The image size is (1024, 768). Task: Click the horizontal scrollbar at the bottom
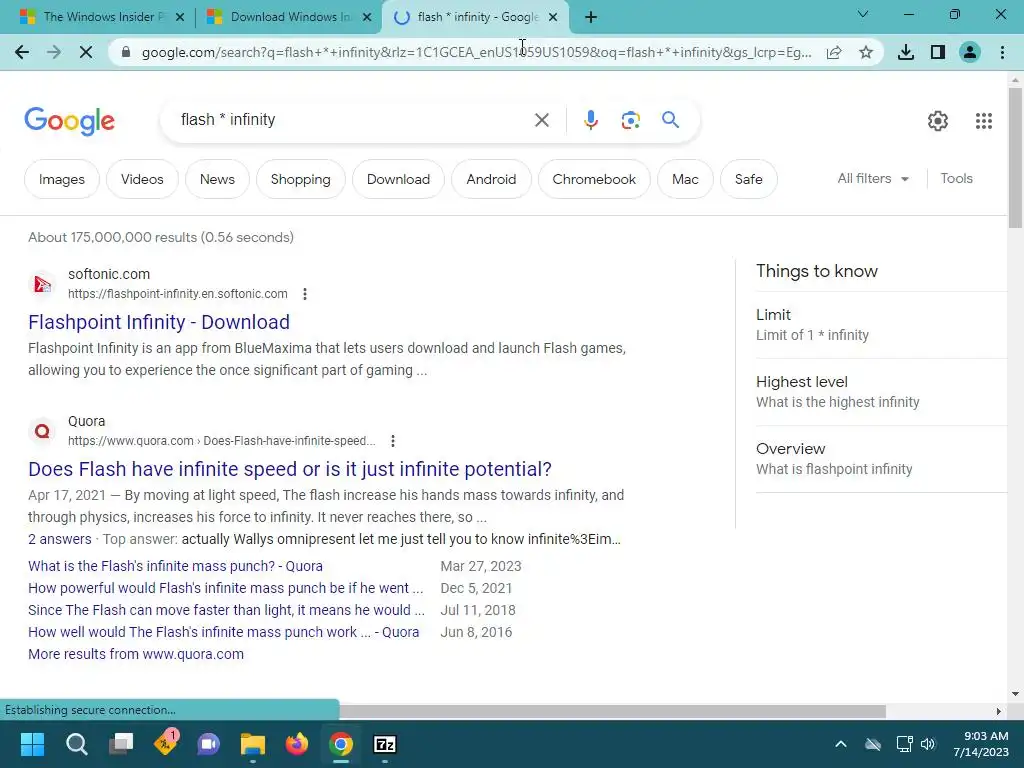tap(613, 711)
